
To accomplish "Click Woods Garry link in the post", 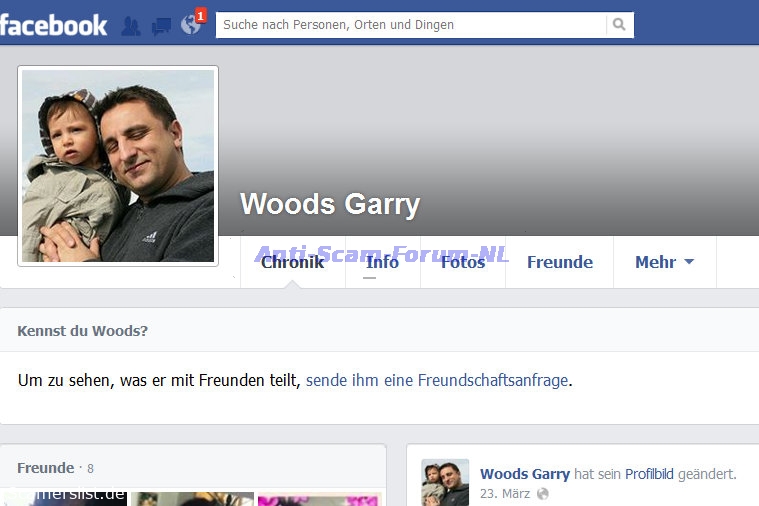I will click(525, 474).
